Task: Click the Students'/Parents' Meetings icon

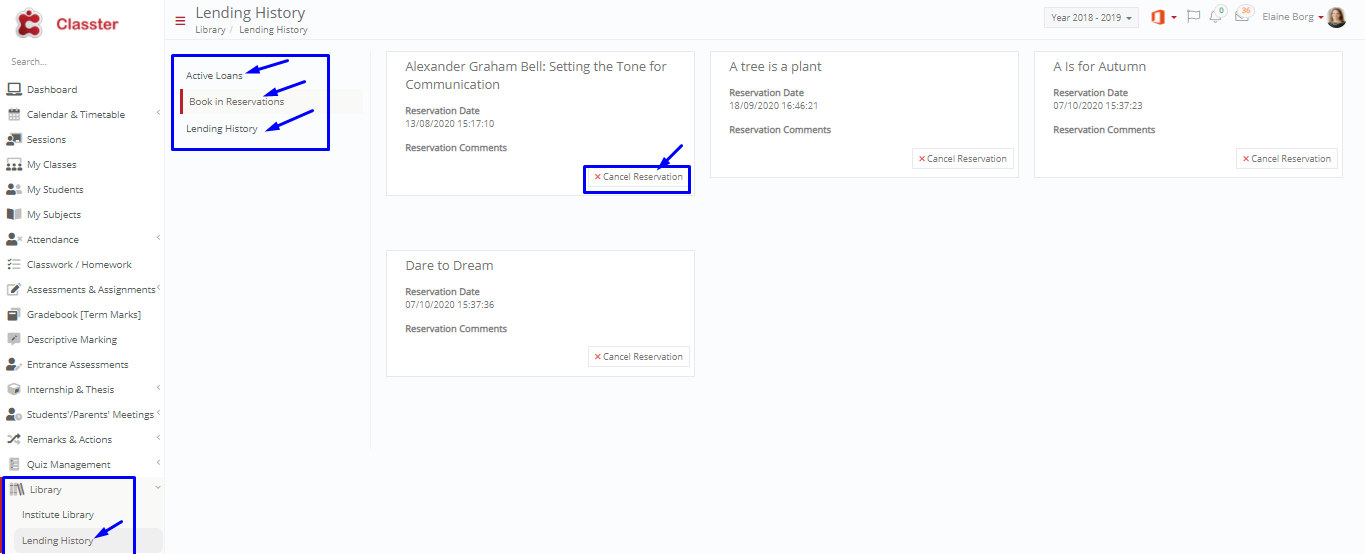Action: pos(14,415)
